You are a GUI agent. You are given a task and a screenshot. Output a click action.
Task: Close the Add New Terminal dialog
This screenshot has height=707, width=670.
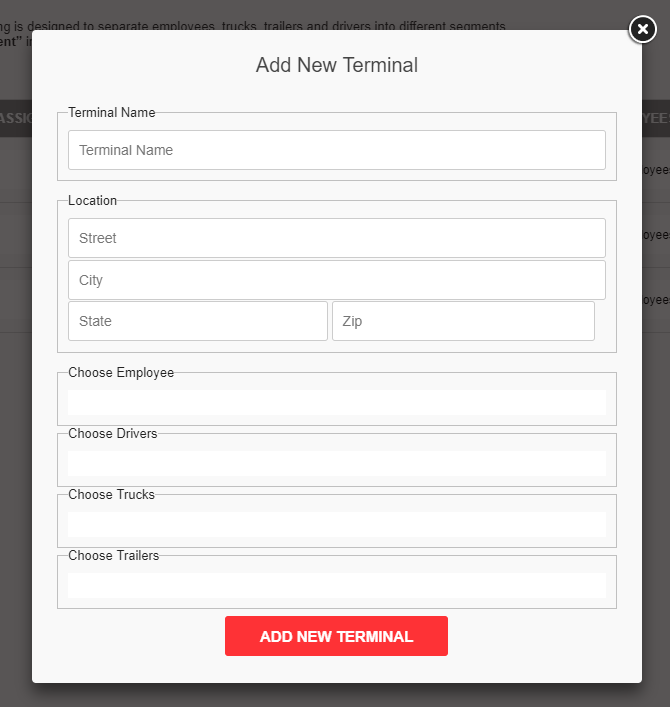642,30
